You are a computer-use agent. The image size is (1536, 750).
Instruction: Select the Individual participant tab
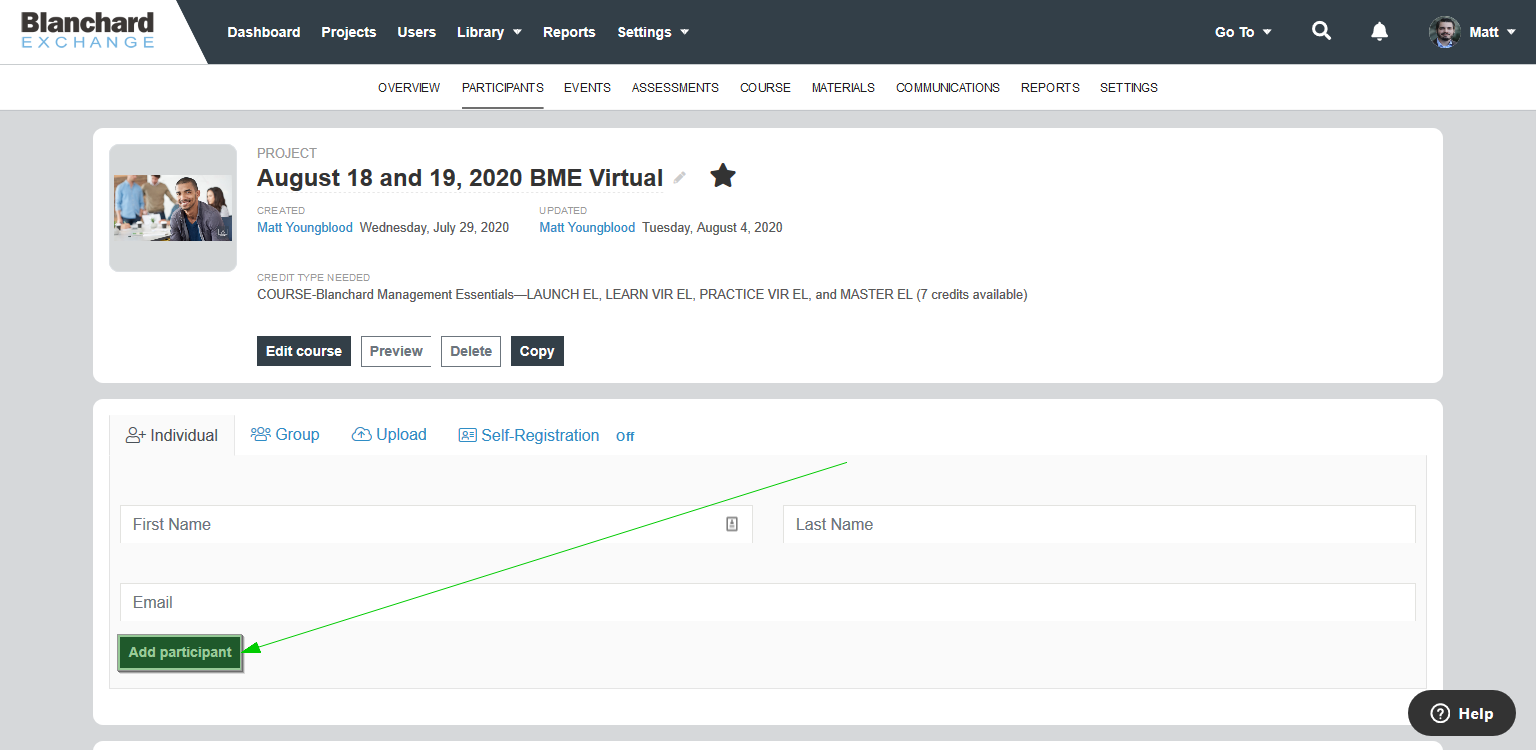(x=172, y=435)
